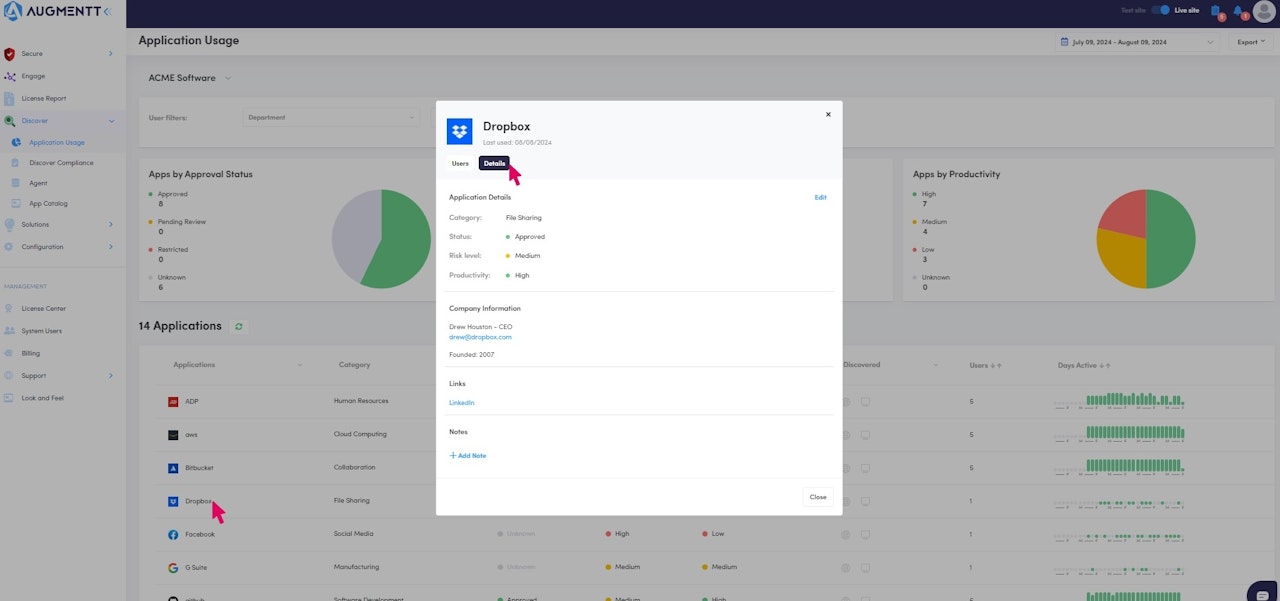The image size is (1280, 601).
Task: Click Edit in Application Details
Action: pyautogui.click(x=820, y=198)
